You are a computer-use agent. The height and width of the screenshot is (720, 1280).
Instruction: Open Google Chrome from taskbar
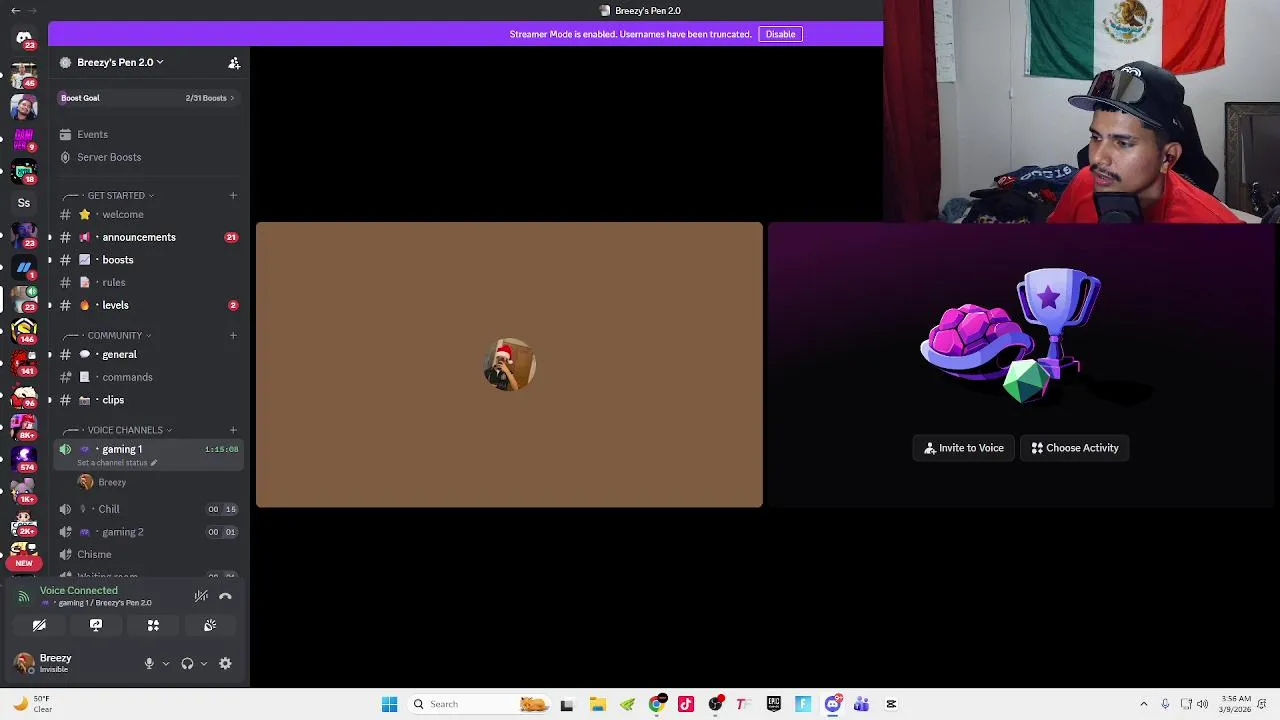click(x=657, y=704)
